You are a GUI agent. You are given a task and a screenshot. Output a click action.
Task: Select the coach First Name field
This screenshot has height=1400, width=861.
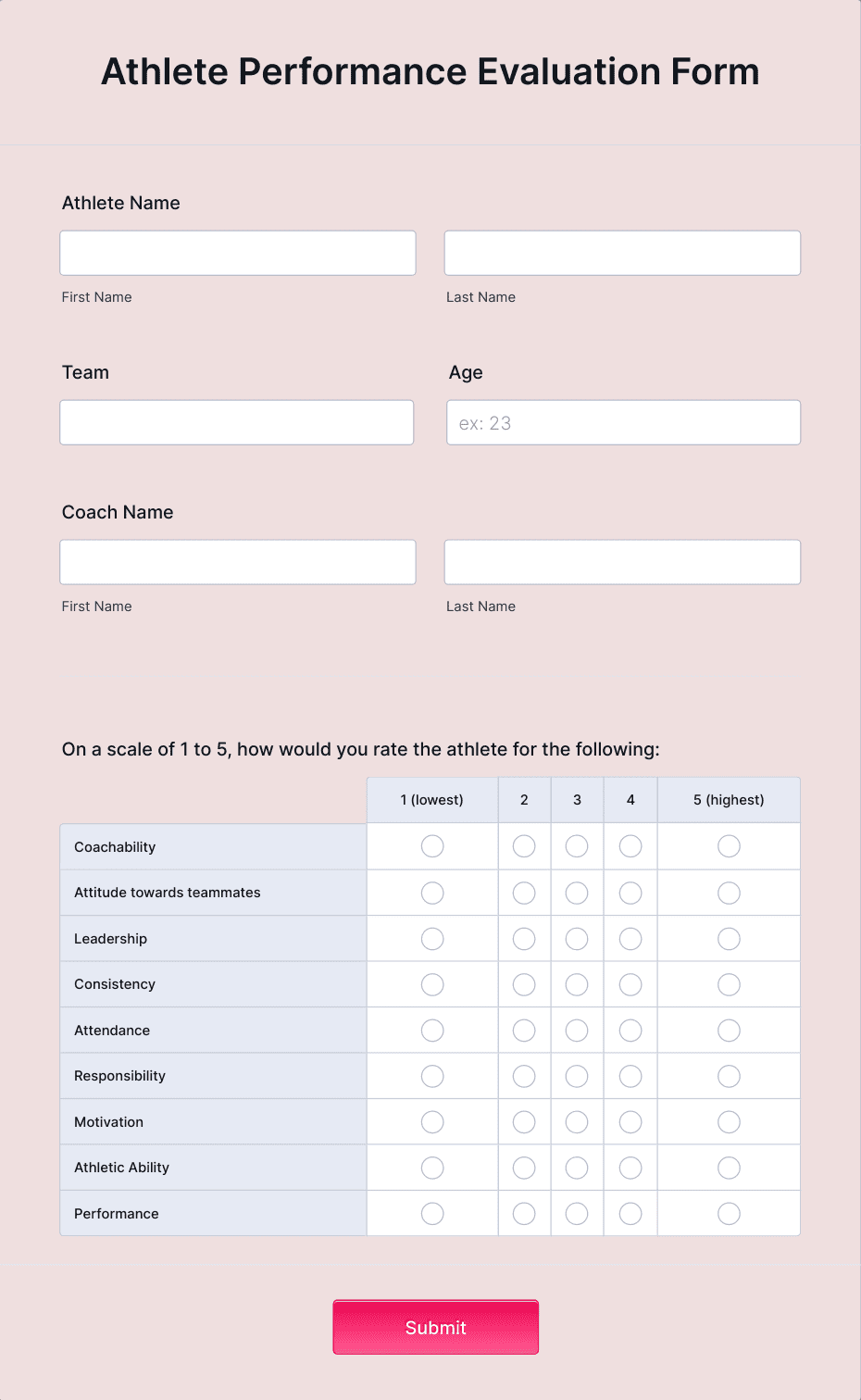[237, 561]
